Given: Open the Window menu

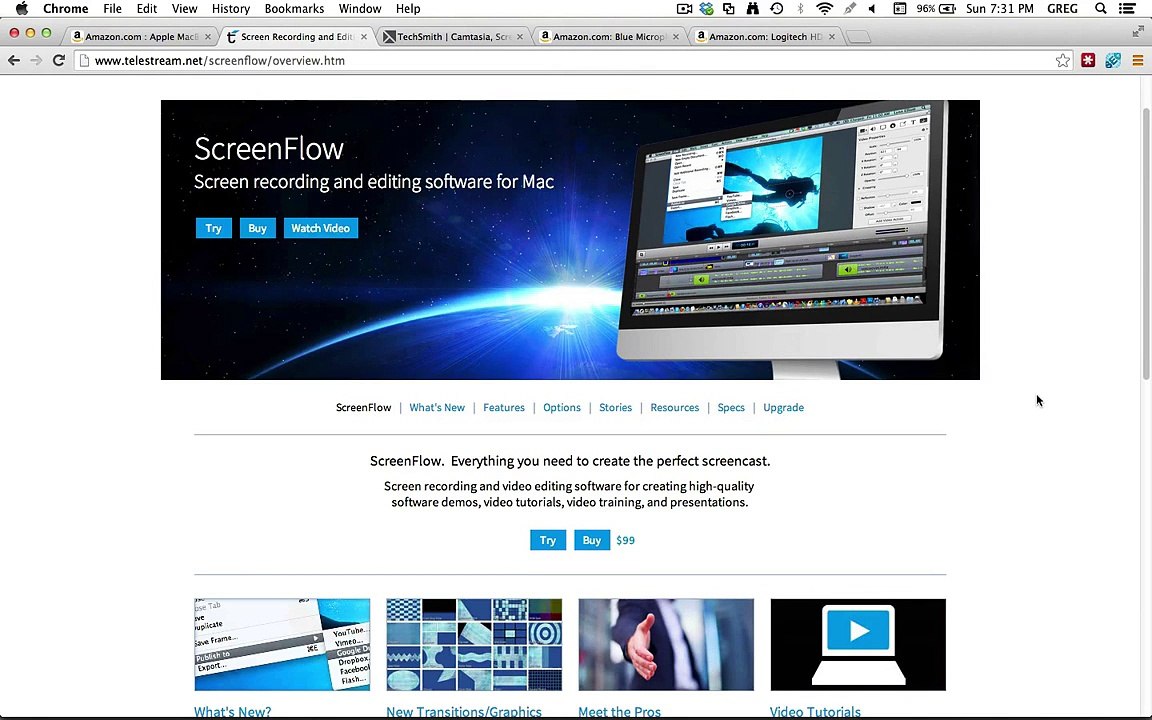Looking at the screenshot, I should 360,9.
